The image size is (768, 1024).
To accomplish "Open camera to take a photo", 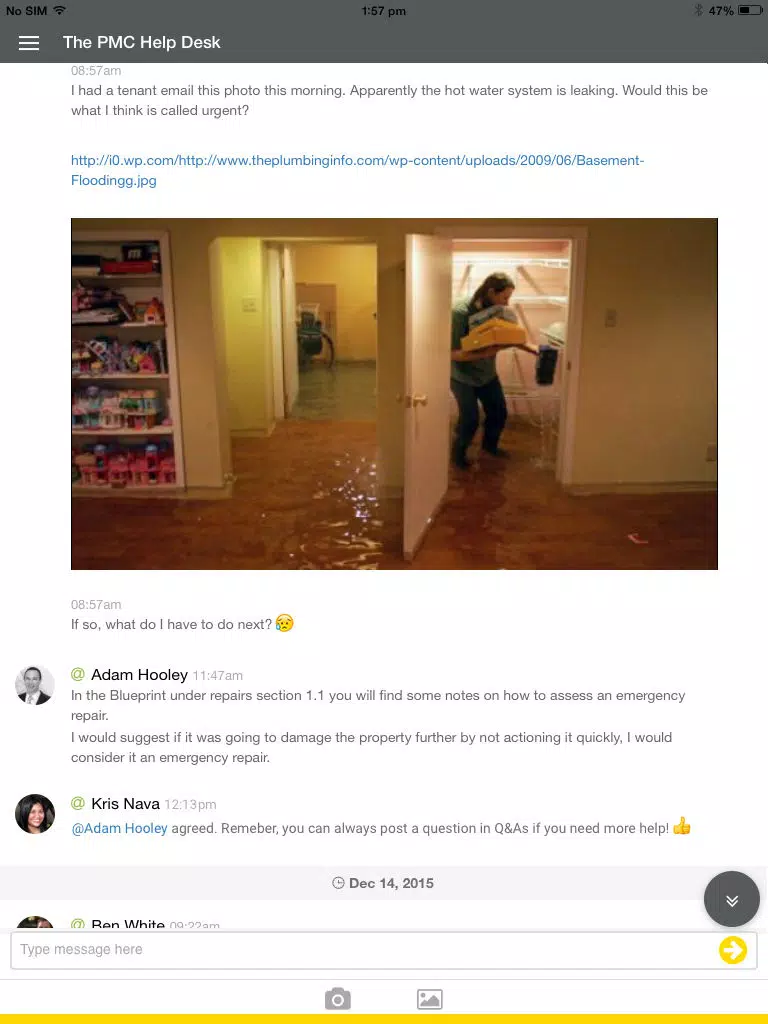I will click(338, 999).
